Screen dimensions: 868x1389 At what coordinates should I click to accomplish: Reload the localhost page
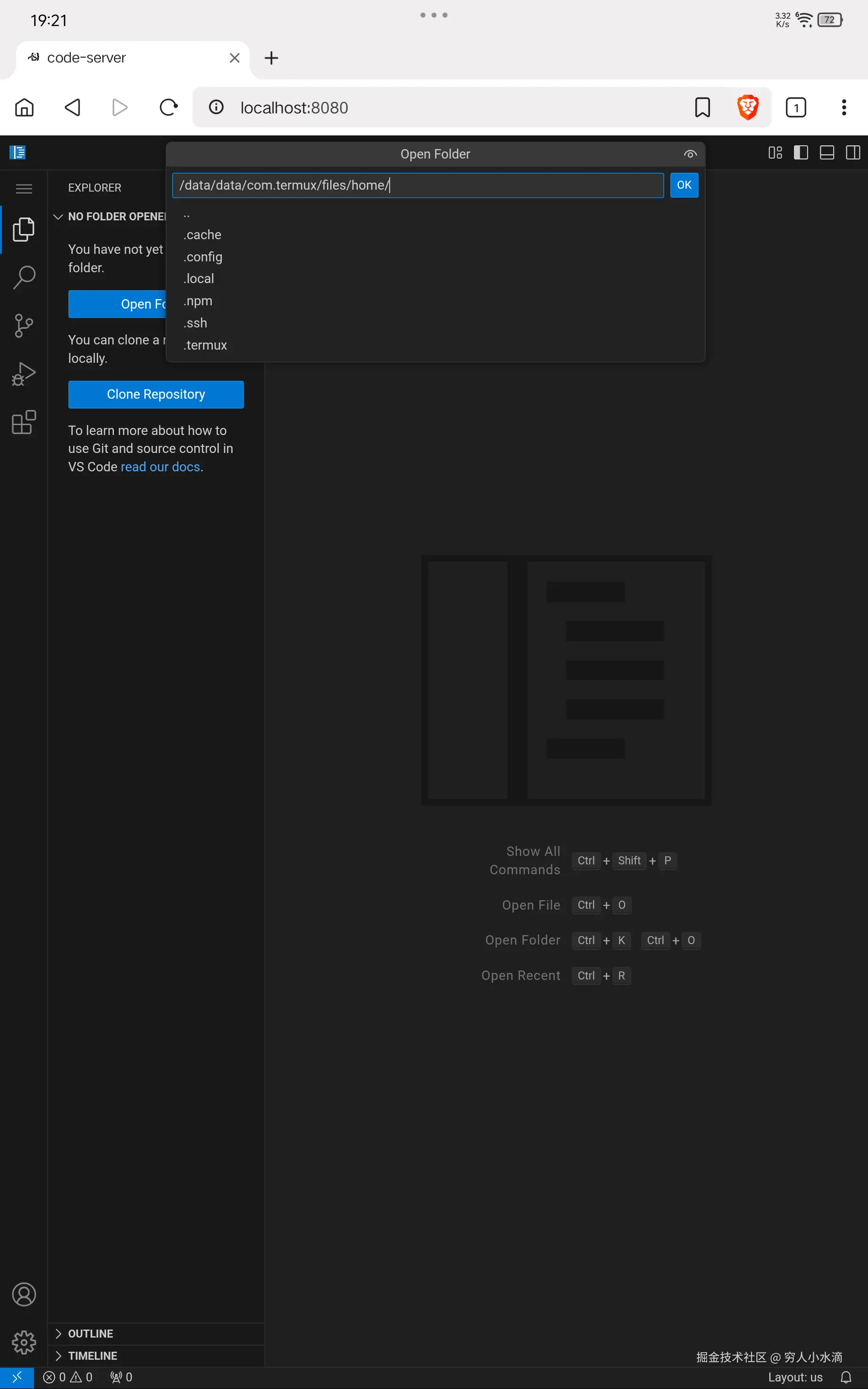point(168,107)
